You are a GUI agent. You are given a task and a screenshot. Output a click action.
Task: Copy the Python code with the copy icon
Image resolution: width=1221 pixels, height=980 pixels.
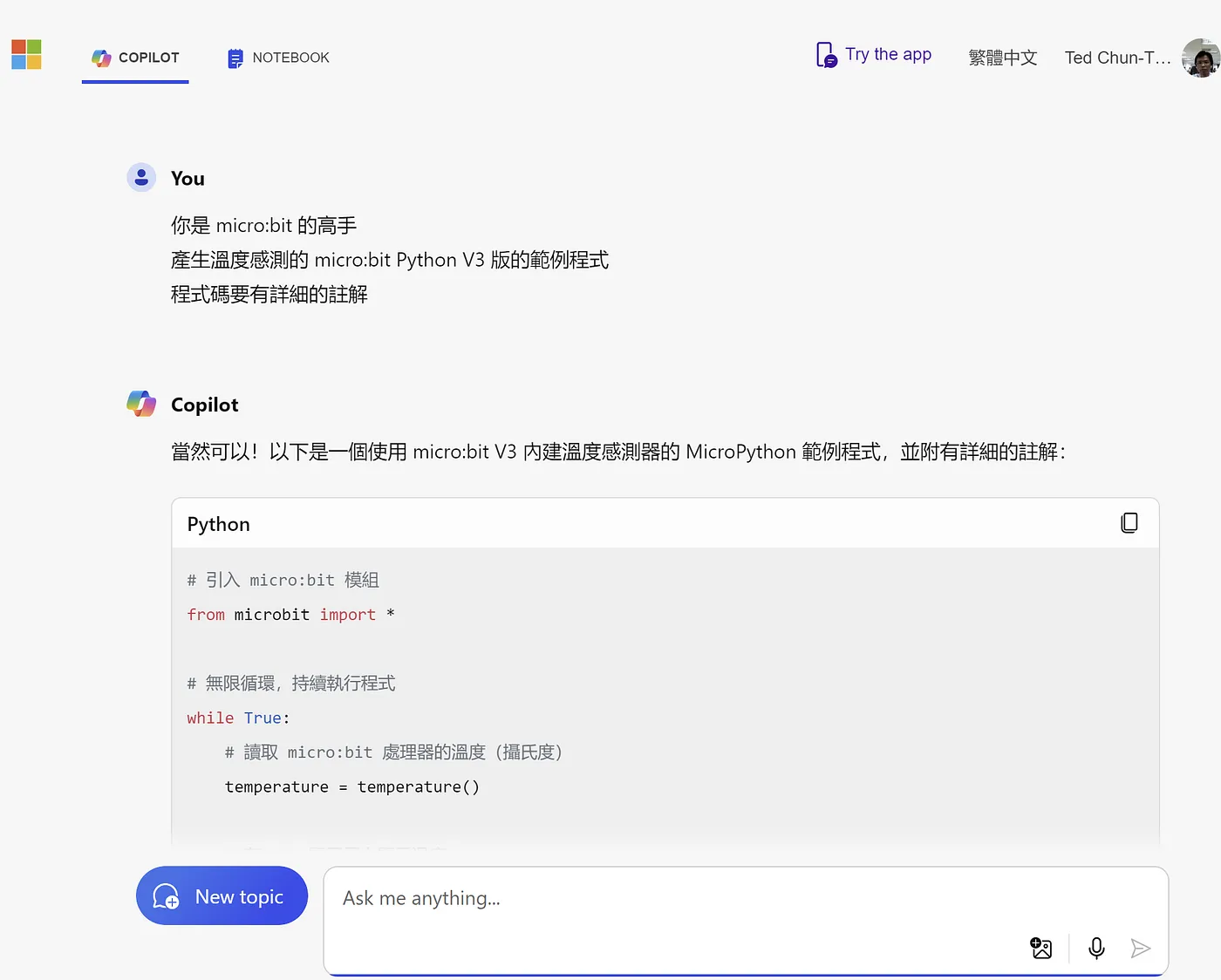click(x=1129, y=523)
